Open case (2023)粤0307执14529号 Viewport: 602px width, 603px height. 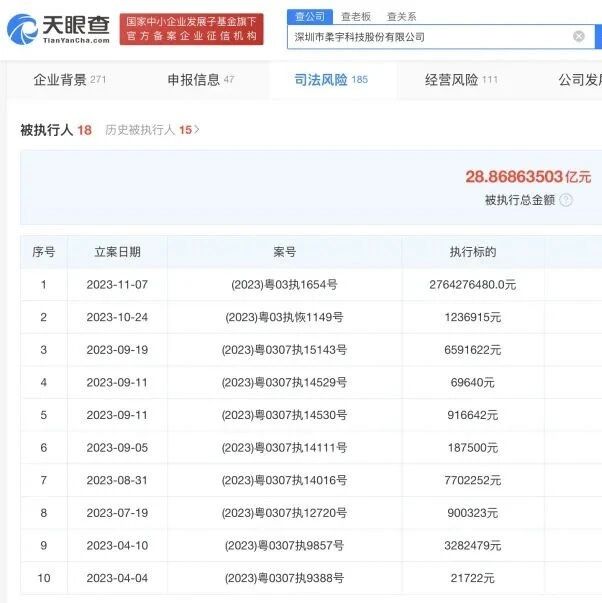(x=284, y=382)
